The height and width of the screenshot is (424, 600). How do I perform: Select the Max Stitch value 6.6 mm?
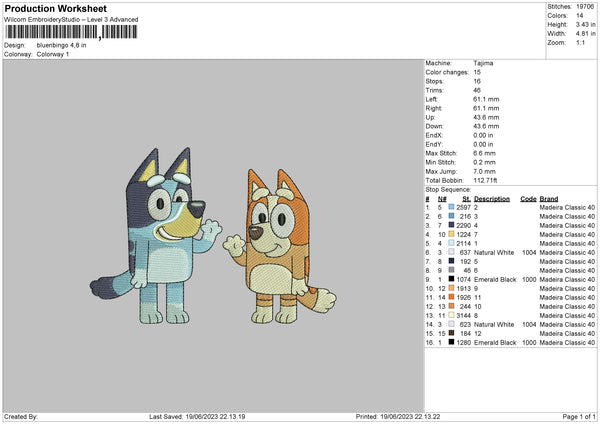point(484,153)
